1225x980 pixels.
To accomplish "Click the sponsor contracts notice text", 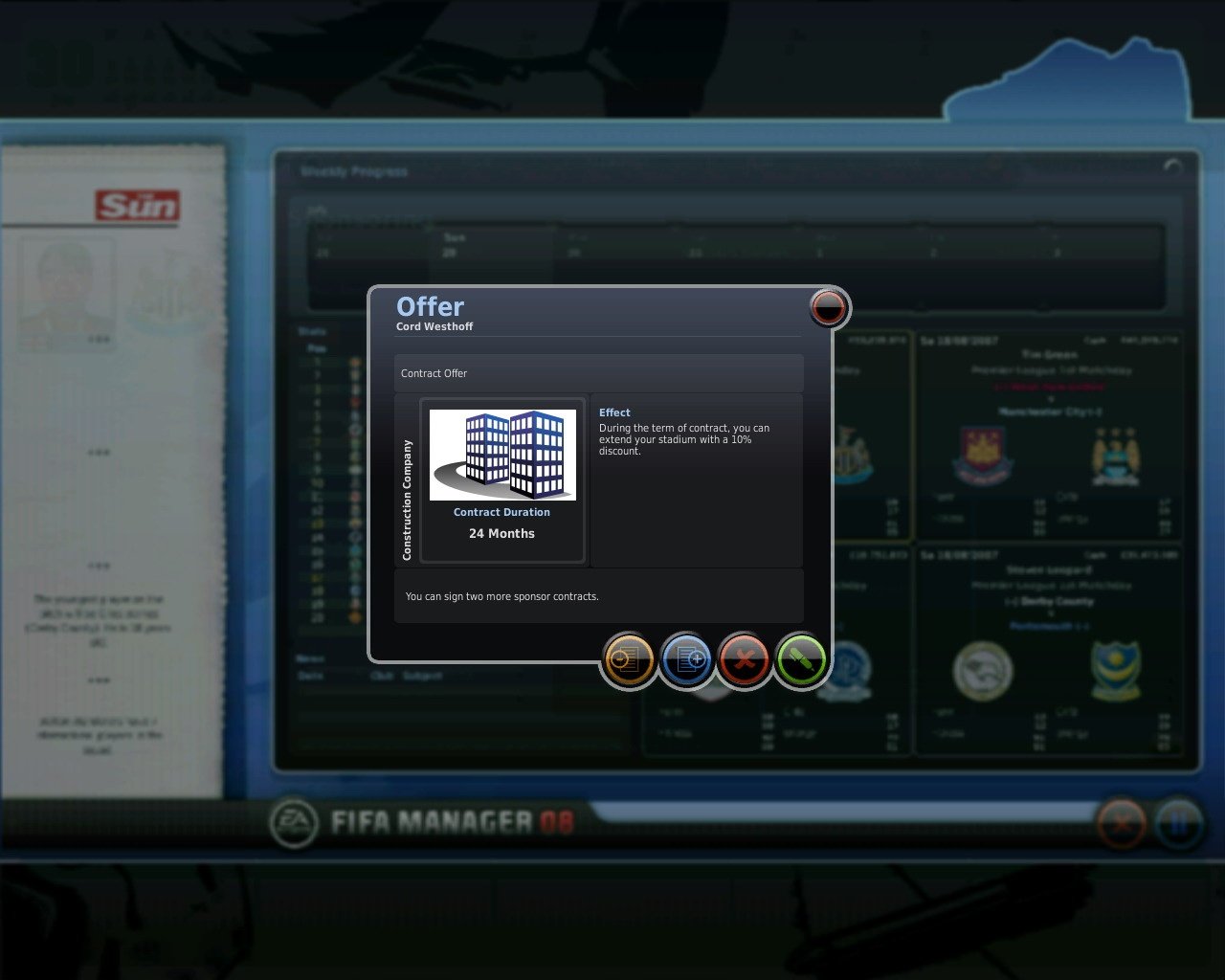I will click(502, 595).
